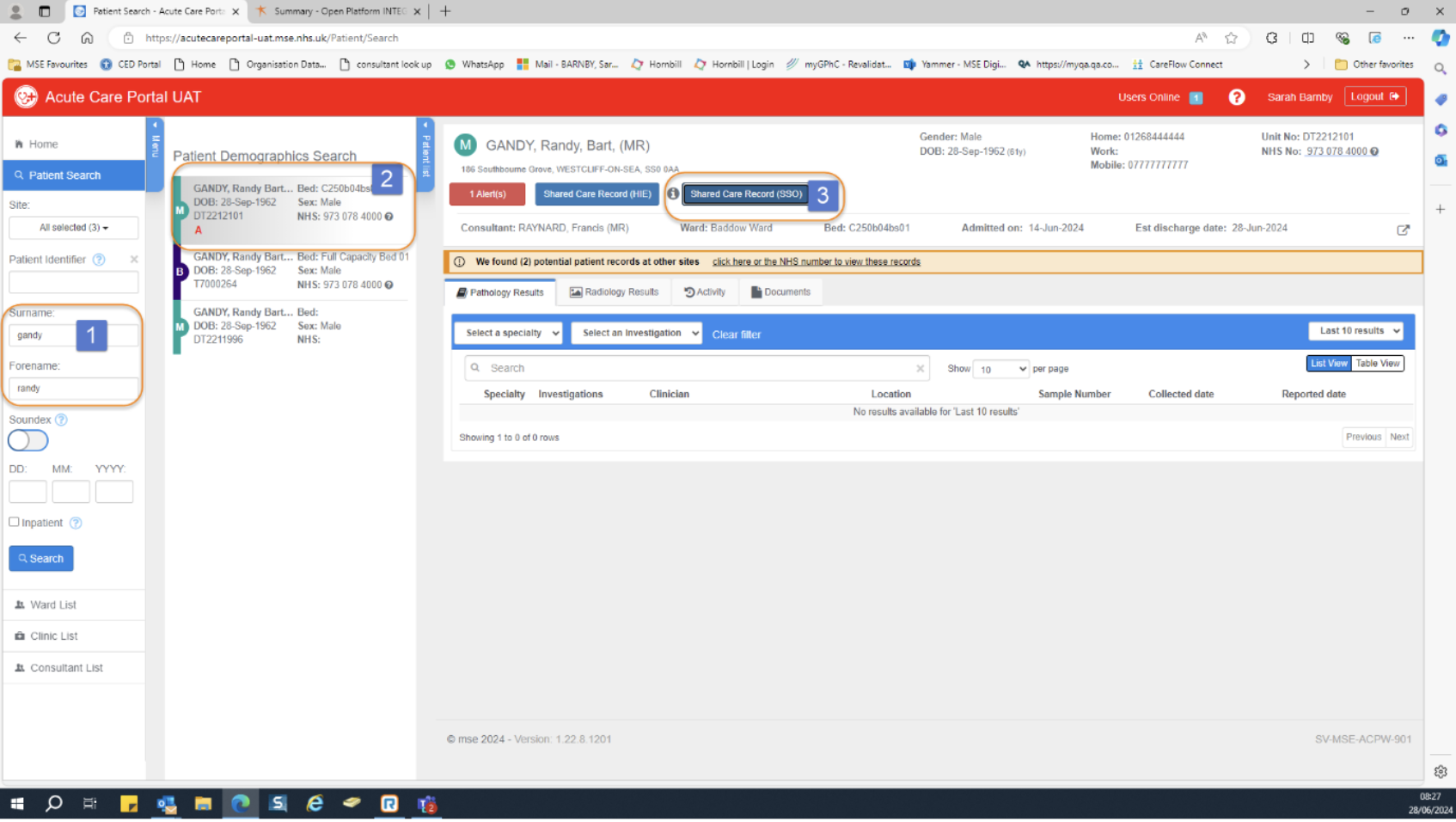The height and width of the screenshot is (822, 1456).
Task: Tick the Inpatient checkbox
Action: (14, 523)
